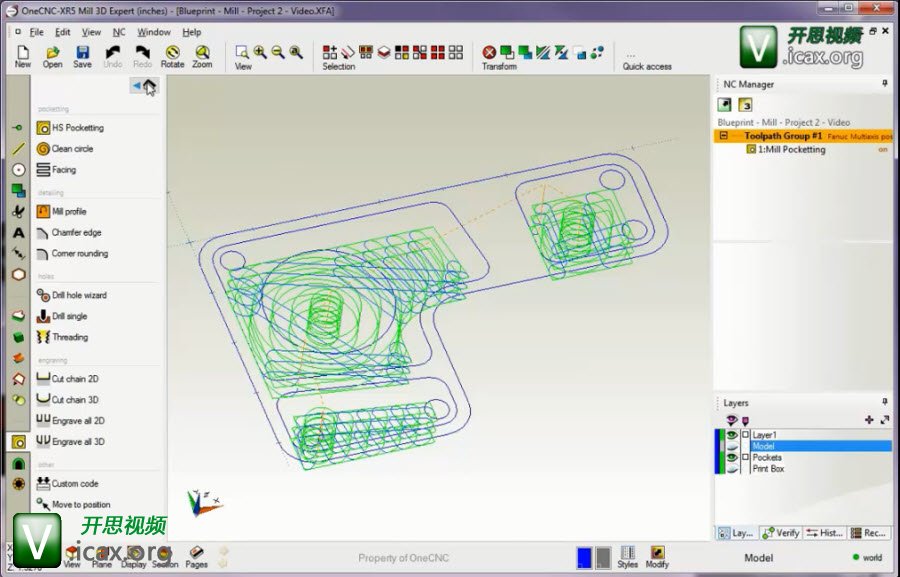Select the Rotate view tool
The height and width of the screenshot is (577, 900).
(x=172, y=57)
